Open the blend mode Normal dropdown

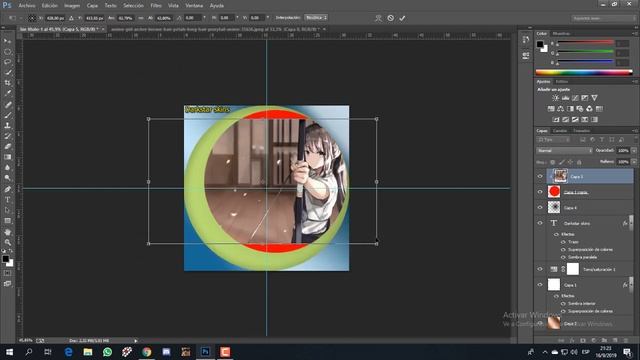pos(564,151)
